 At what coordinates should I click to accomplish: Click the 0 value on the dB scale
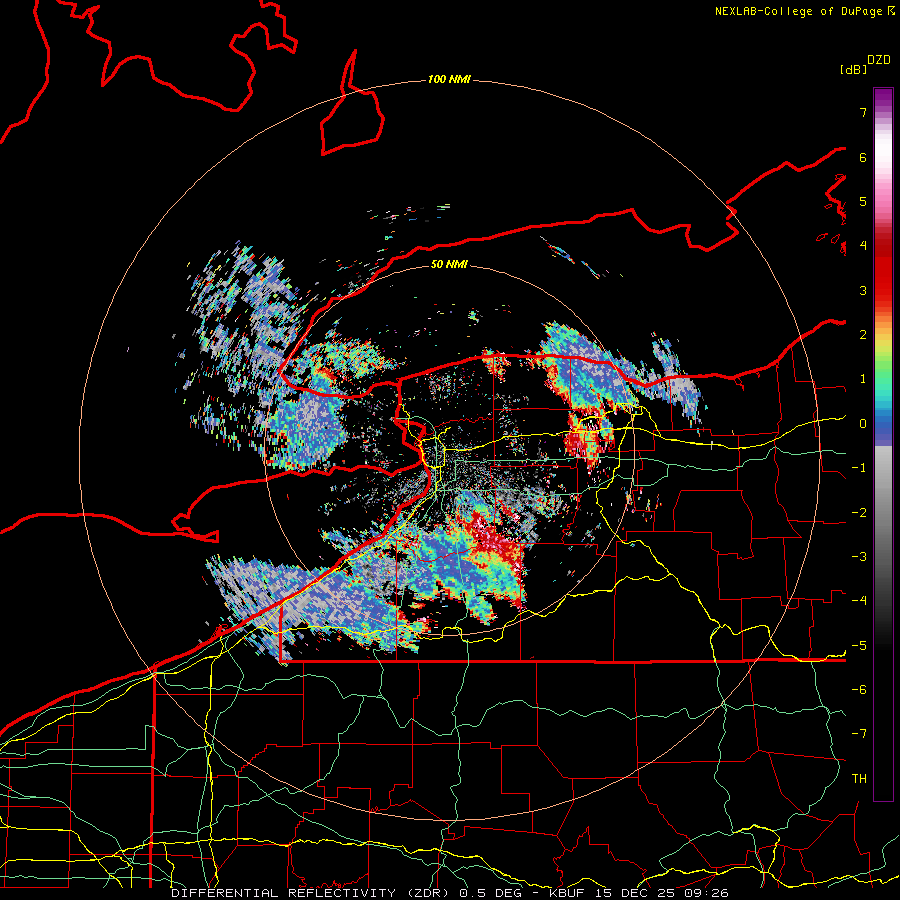[x=863, y=424]
